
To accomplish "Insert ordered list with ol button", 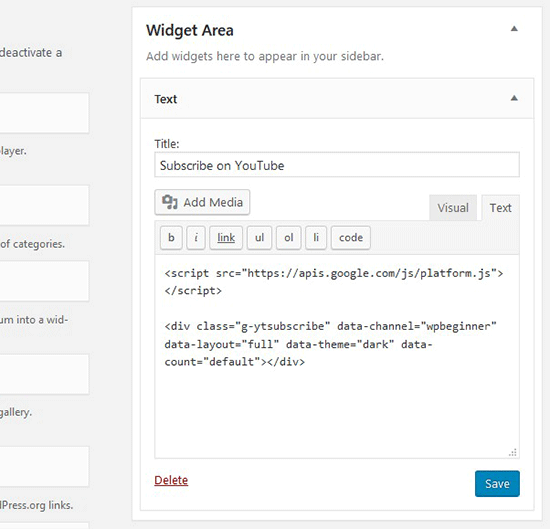I will [288, 237].
